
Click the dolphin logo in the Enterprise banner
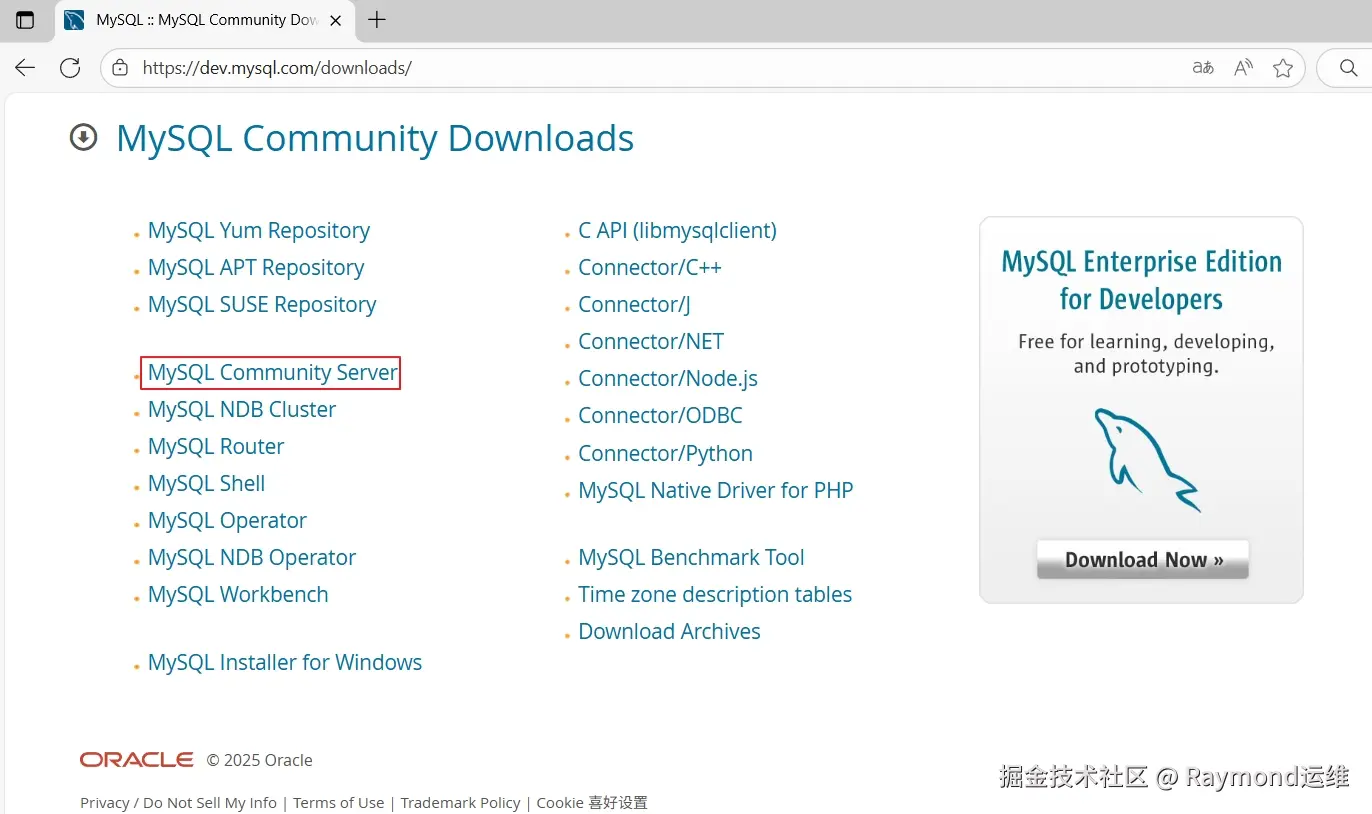1146,459
